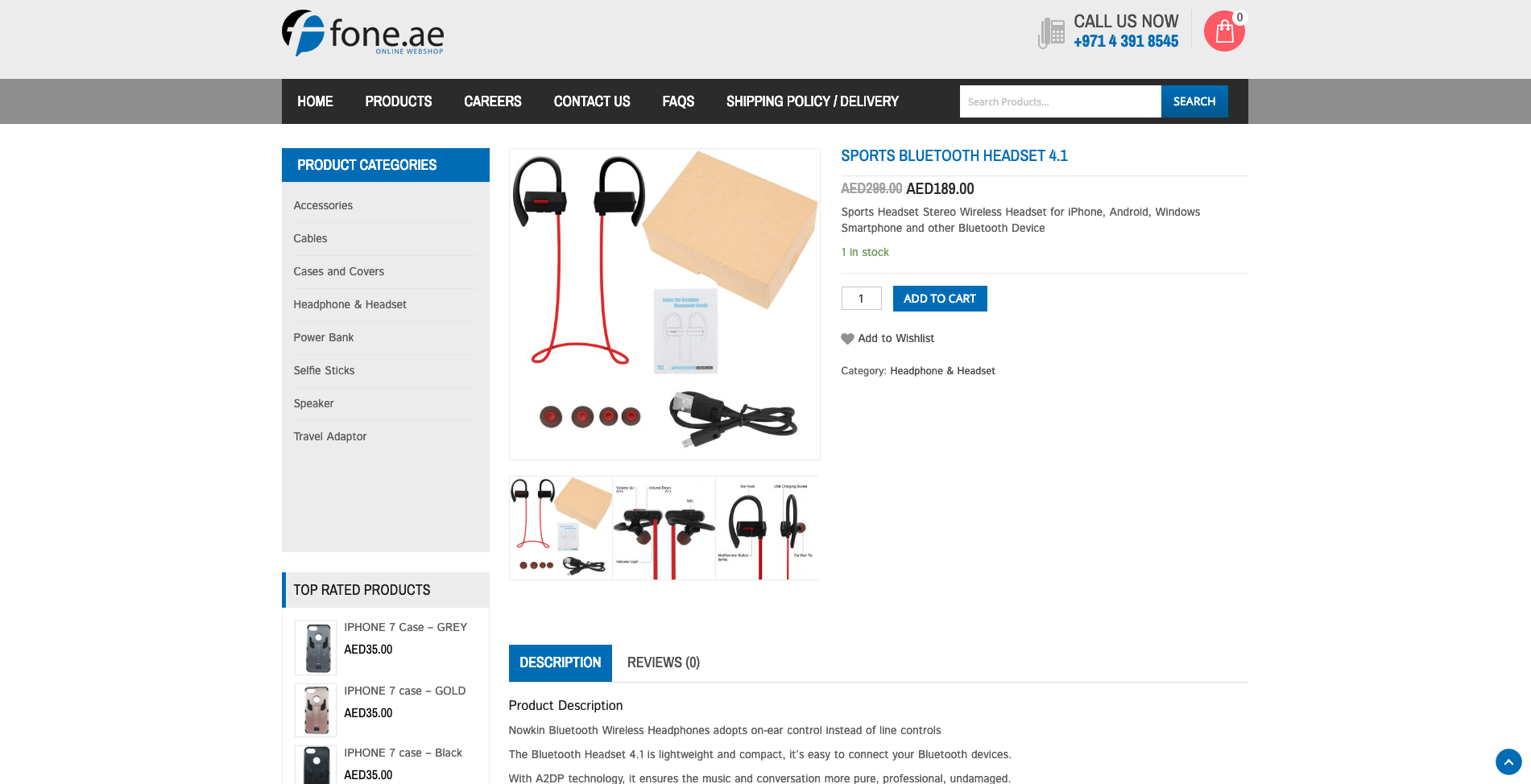Go to Contact Us page
Screen dimensions: 1531x784
coord(592,101)
